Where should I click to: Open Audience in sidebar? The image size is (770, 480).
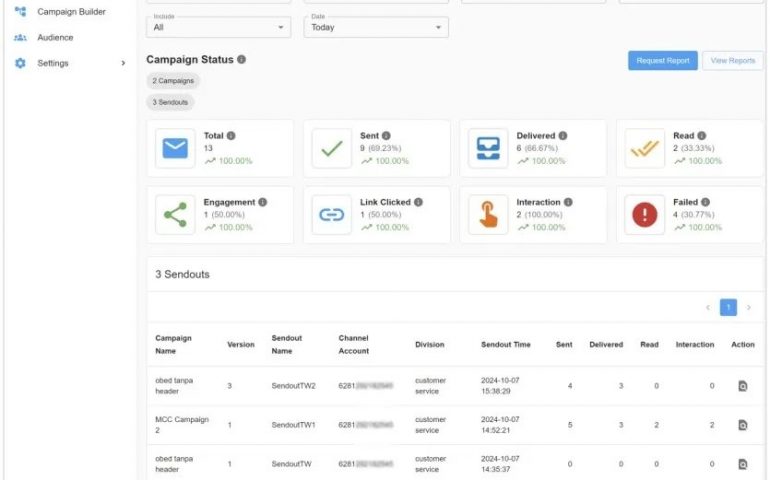coord(55,38)
